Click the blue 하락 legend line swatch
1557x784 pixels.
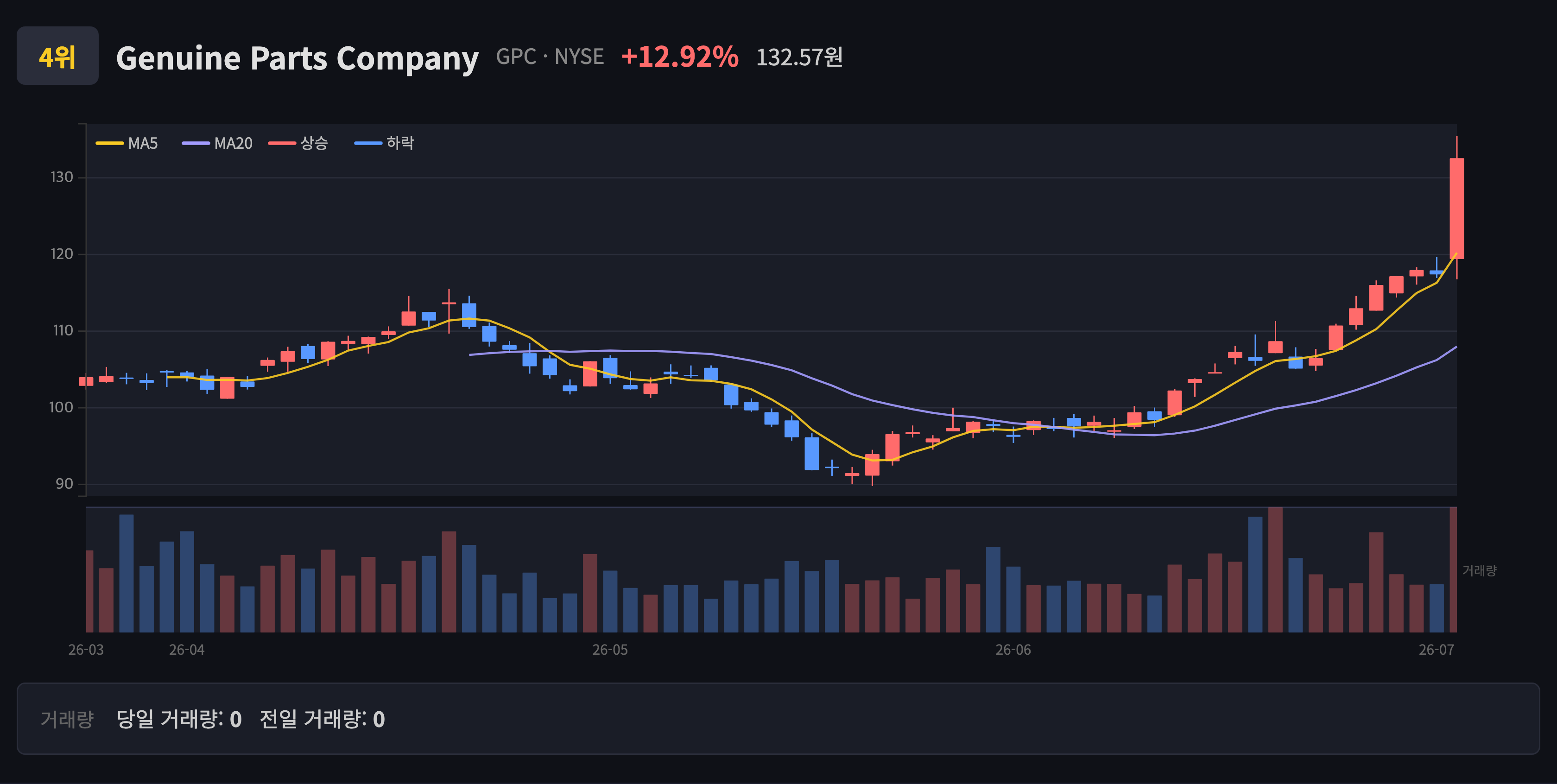point(368,143)
